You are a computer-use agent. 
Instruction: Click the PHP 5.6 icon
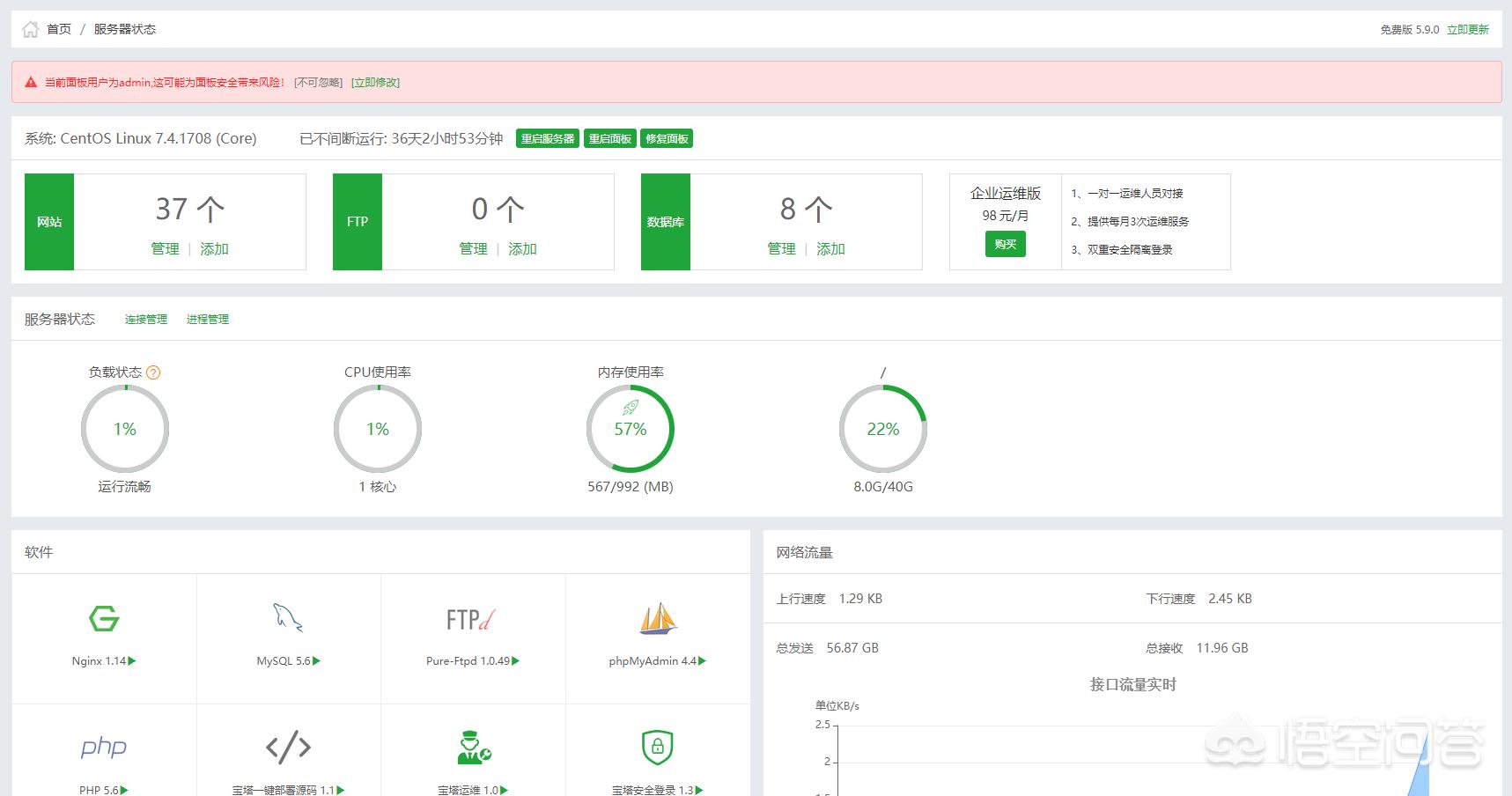click(103, 747)
